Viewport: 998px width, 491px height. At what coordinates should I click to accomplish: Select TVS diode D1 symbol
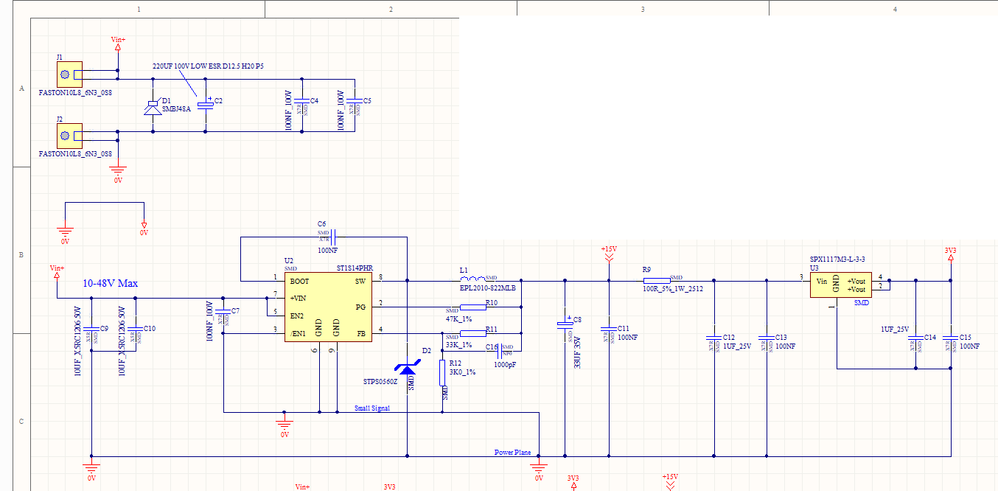click(x=153, y=107)
